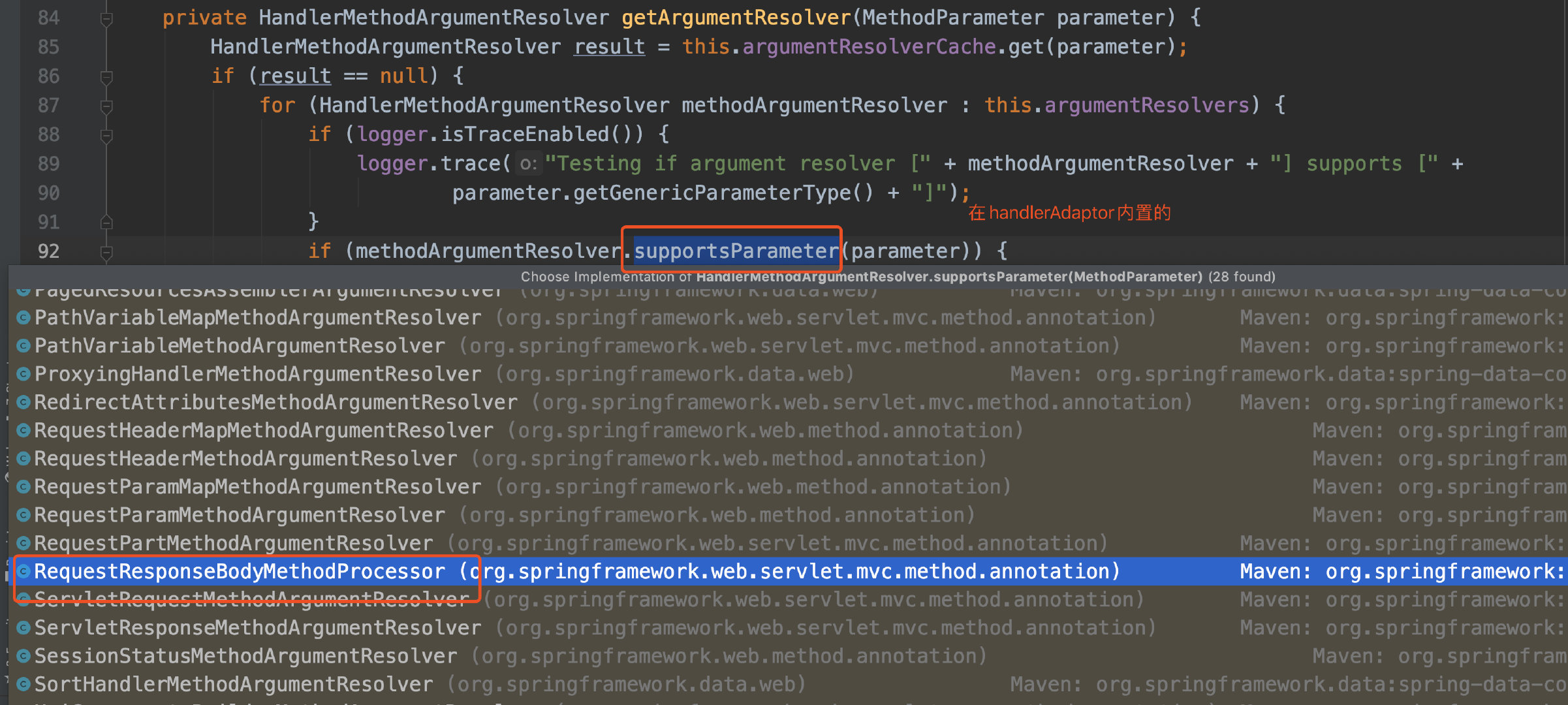
Task: Click class icon beside ProxyingHandlerMethodArgumentResolver
Action: [24, 374]
